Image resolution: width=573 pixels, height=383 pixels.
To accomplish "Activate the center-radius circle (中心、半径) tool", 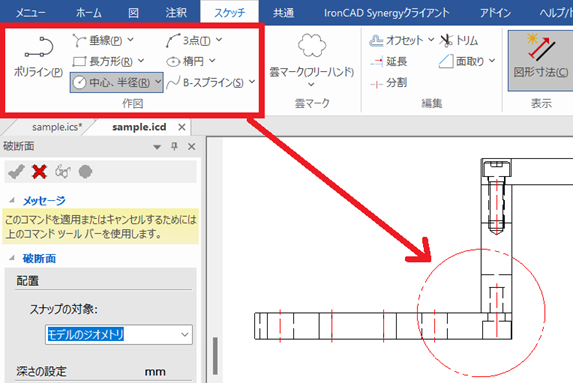I will [x=111, y=83].
